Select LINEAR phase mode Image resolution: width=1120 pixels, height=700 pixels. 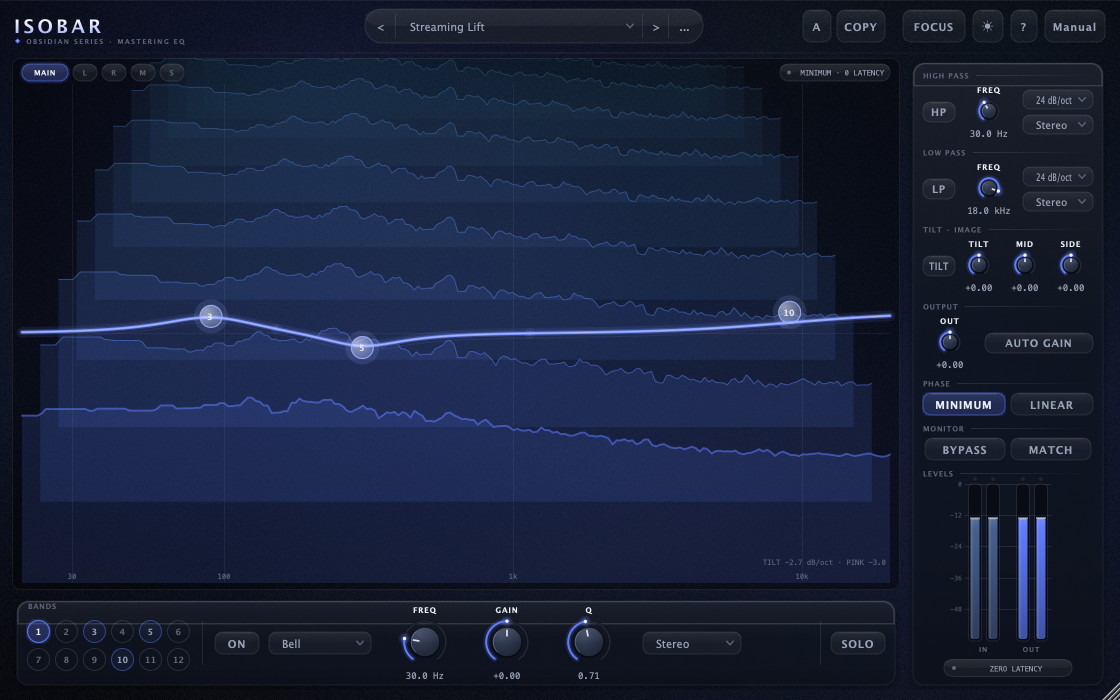pos(1051,404)
